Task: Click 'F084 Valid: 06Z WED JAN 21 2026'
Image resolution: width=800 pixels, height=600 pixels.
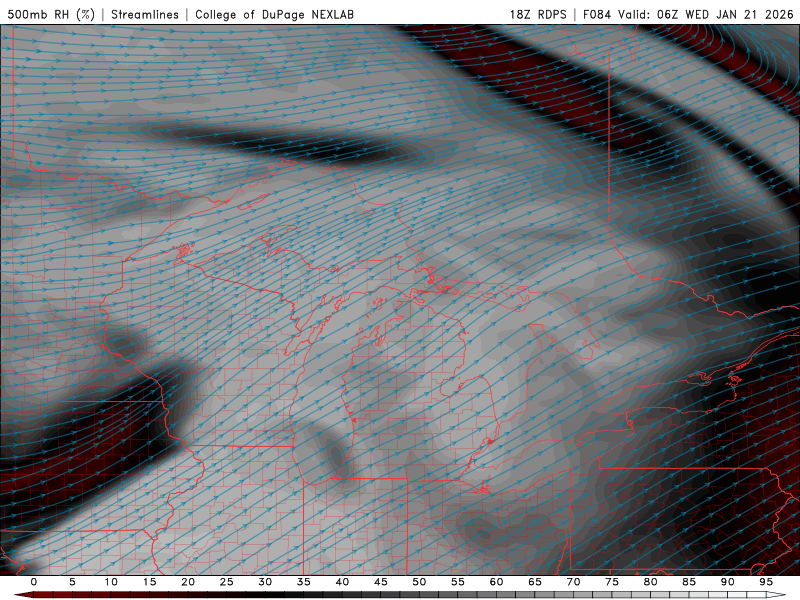Action: 688,14
